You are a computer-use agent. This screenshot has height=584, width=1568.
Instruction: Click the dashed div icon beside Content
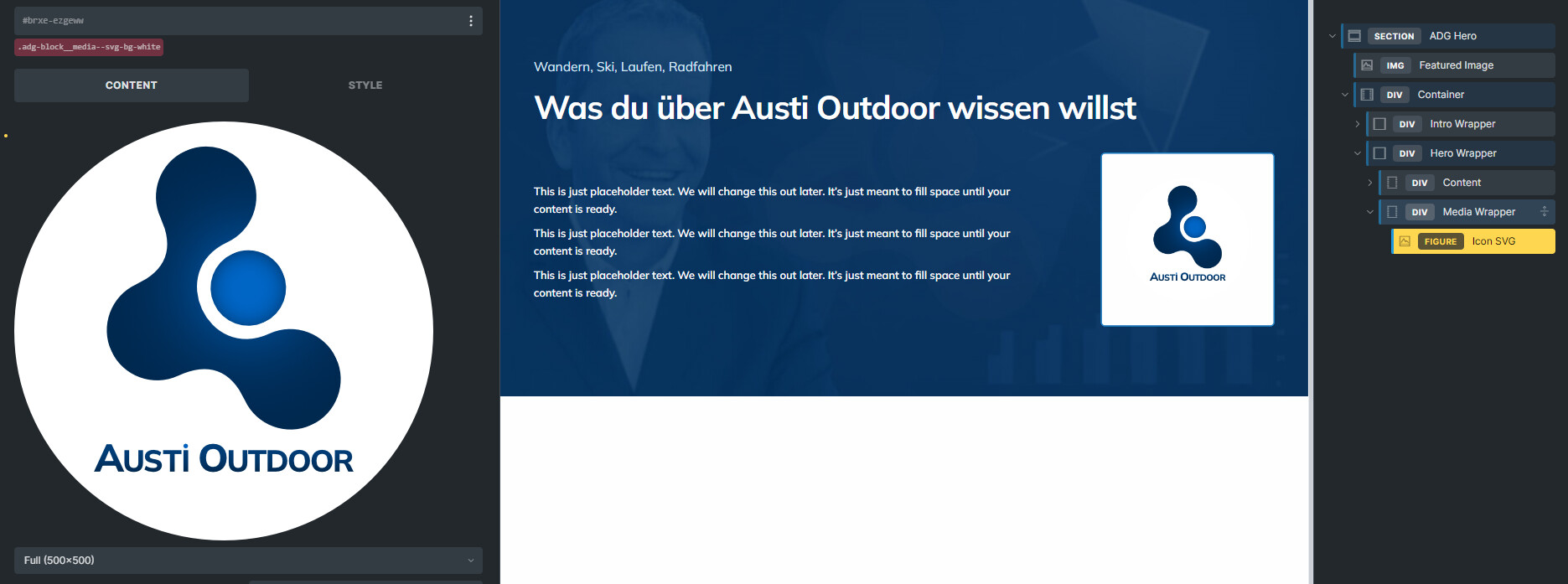(1392, 183)
